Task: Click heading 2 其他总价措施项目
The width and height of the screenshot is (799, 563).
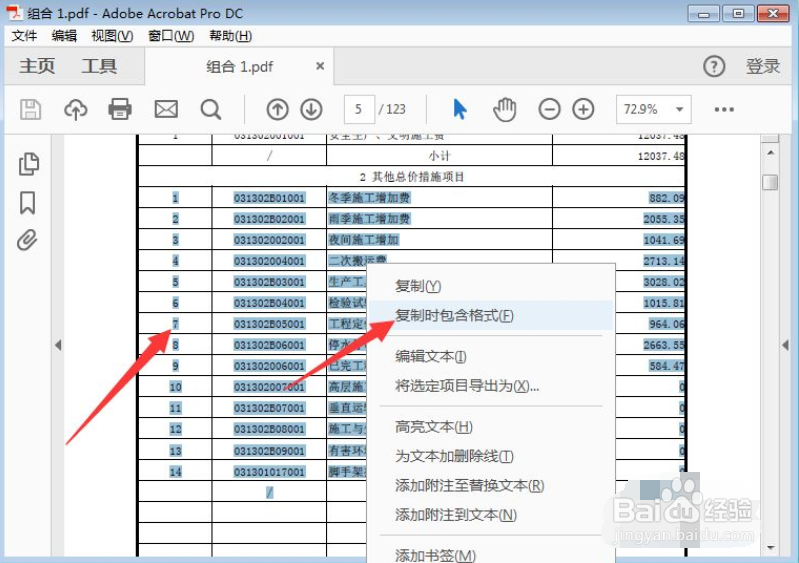Action: (412, 177)
